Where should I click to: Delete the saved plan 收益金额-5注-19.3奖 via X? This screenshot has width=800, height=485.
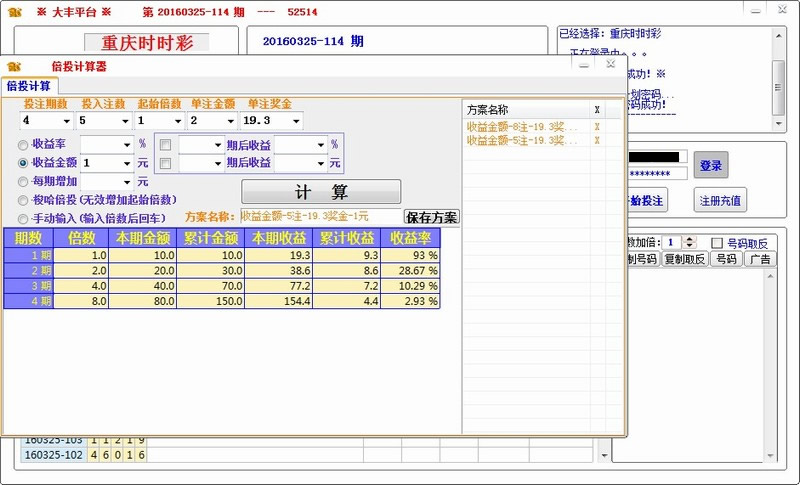(x=597, y=140)
